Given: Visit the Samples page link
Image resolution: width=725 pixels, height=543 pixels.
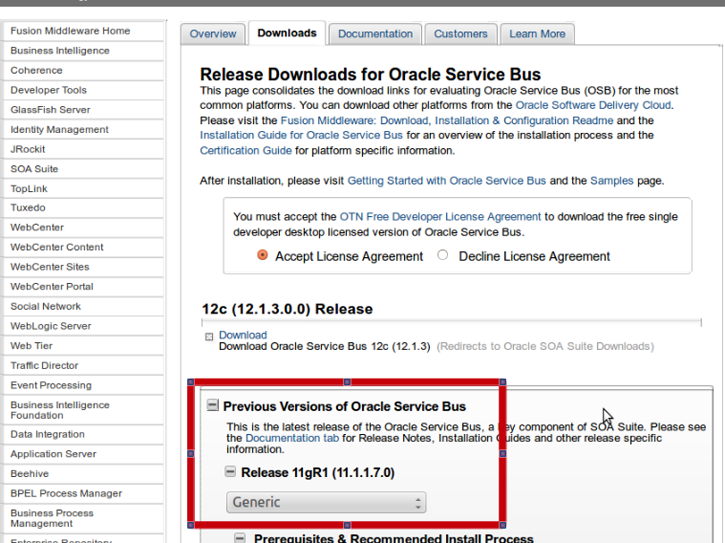Looking at the screenshot, I should 612,180.
